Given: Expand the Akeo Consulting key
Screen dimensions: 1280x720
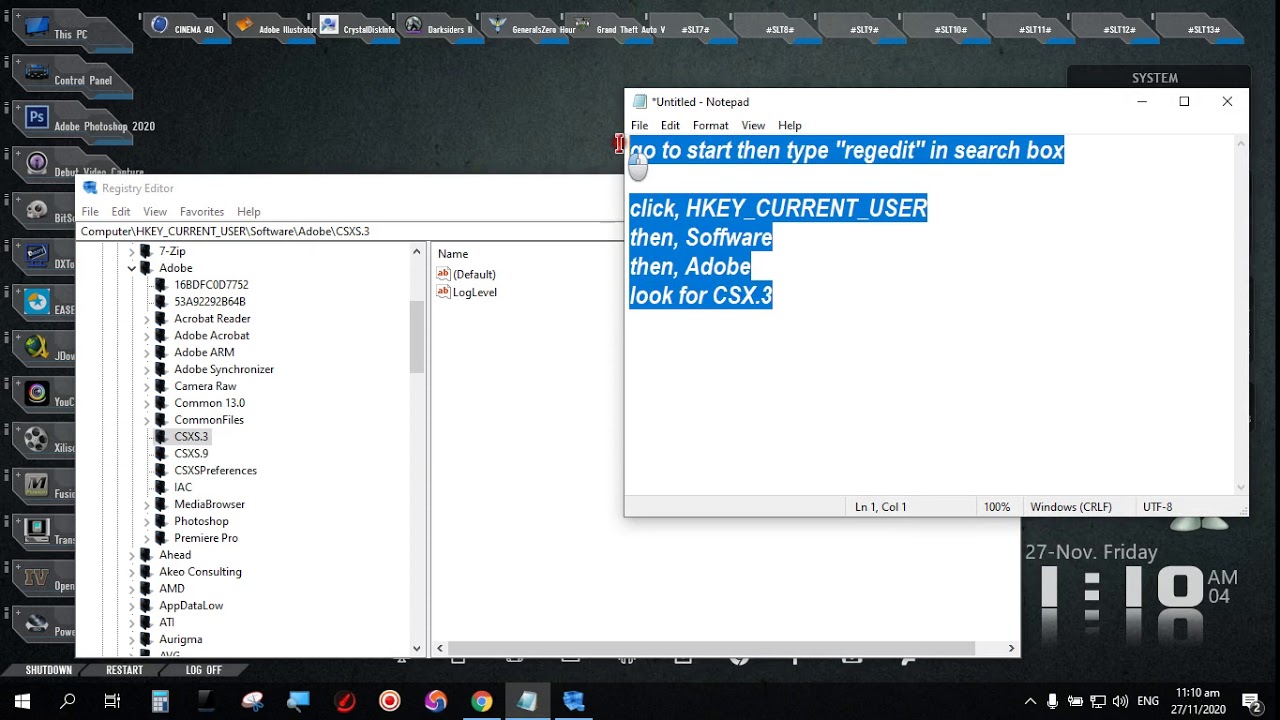Looking at the screenshot, I should point(131,572).
